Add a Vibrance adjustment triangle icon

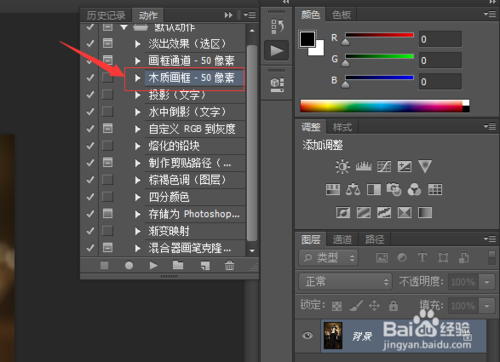click(425, 166)
